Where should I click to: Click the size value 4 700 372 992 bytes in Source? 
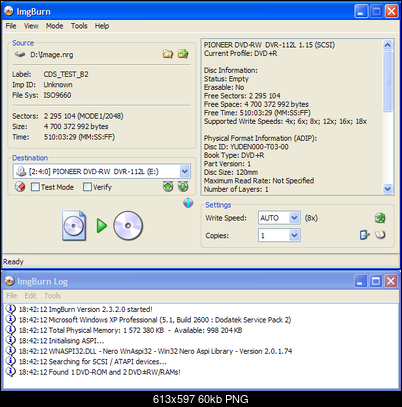click(76, 126)
